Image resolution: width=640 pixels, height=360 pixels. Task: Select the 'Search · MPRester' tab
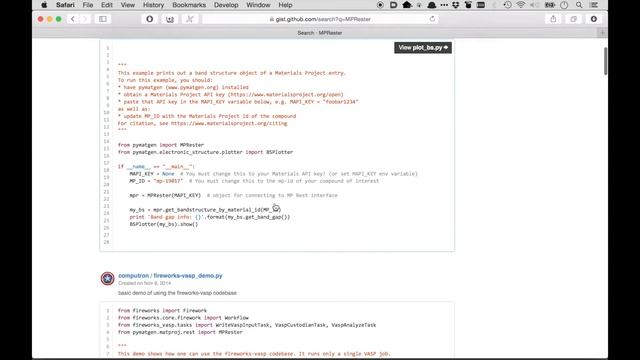click(x=320, y=33)
